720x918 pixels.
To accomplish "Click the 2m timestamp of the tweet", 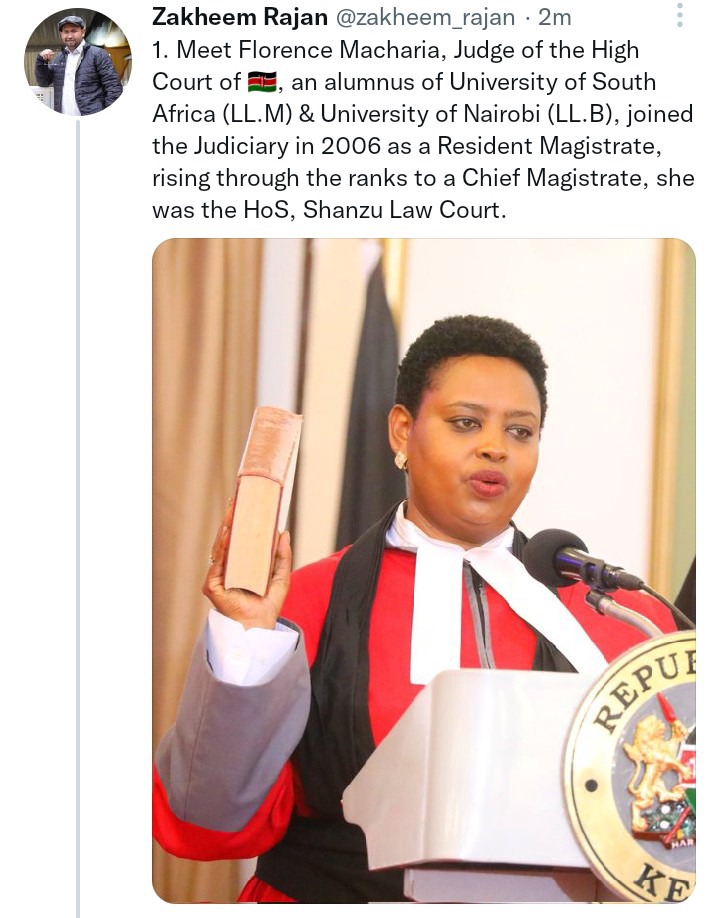I will (554, 18).
